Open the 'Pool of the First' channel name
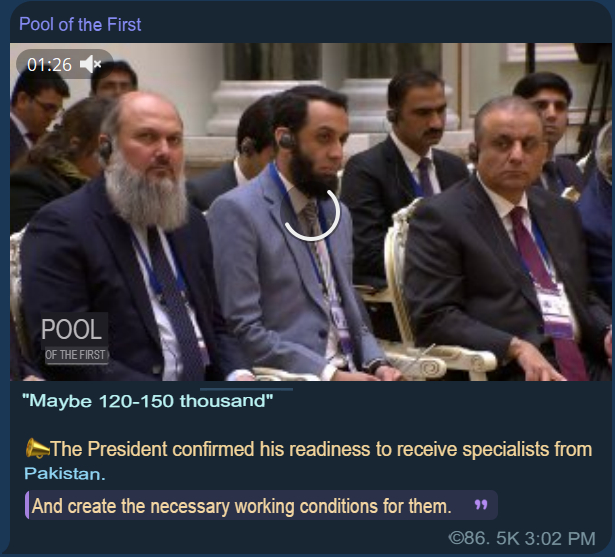The height and width of the screenshot is (557, 615). coord(80,24)
